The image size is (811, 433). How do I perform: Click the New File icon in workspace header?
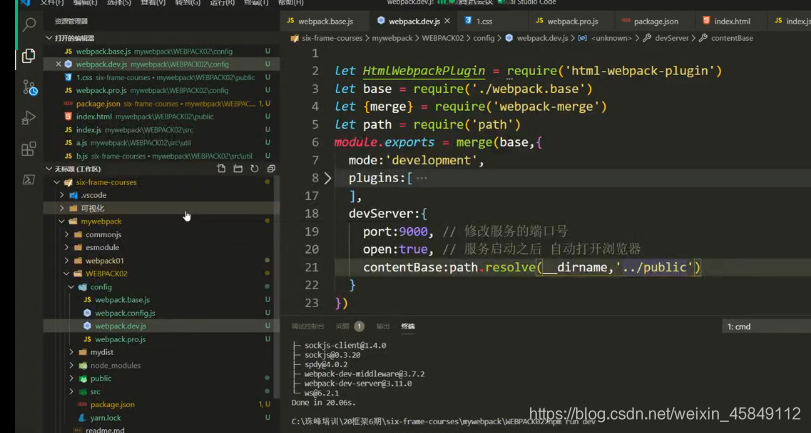221,169
